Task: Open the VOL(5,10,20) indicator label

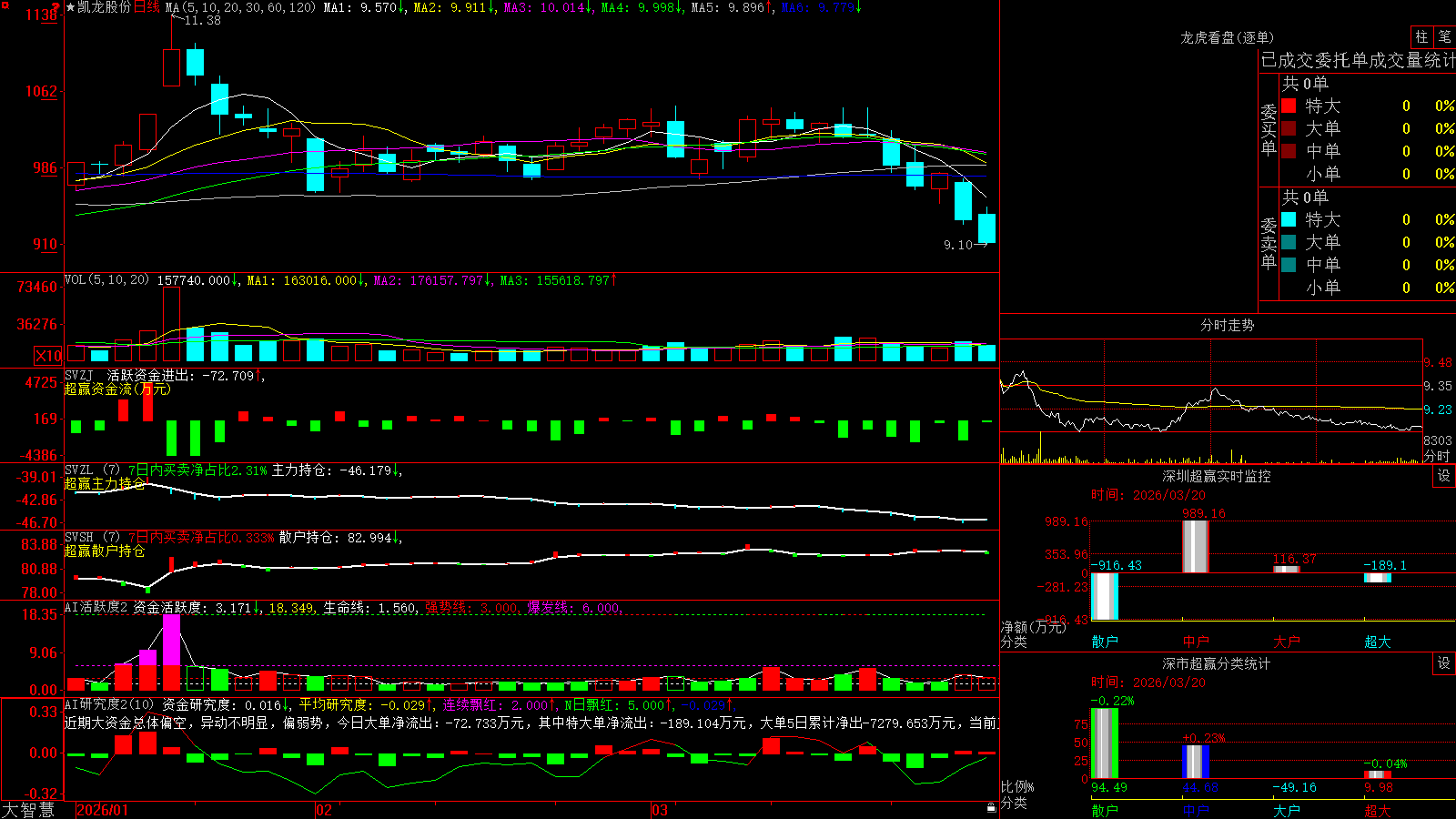Action: 106,280
